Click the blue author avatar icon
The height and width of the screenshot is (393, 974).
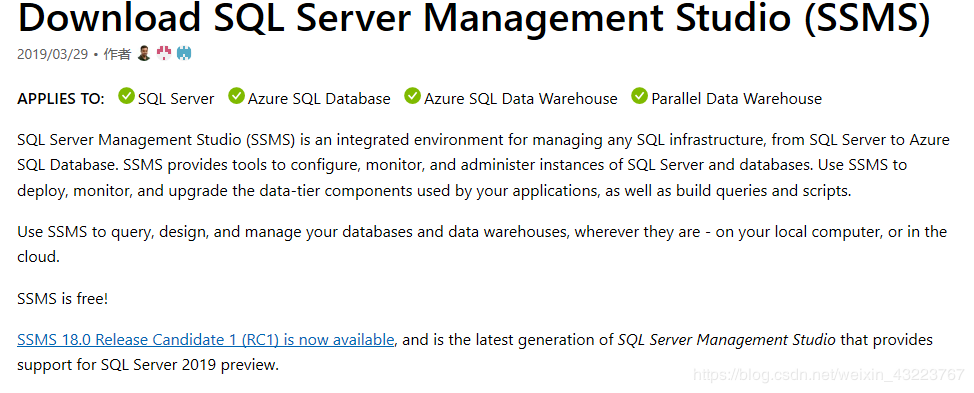[x=184, y=53]
